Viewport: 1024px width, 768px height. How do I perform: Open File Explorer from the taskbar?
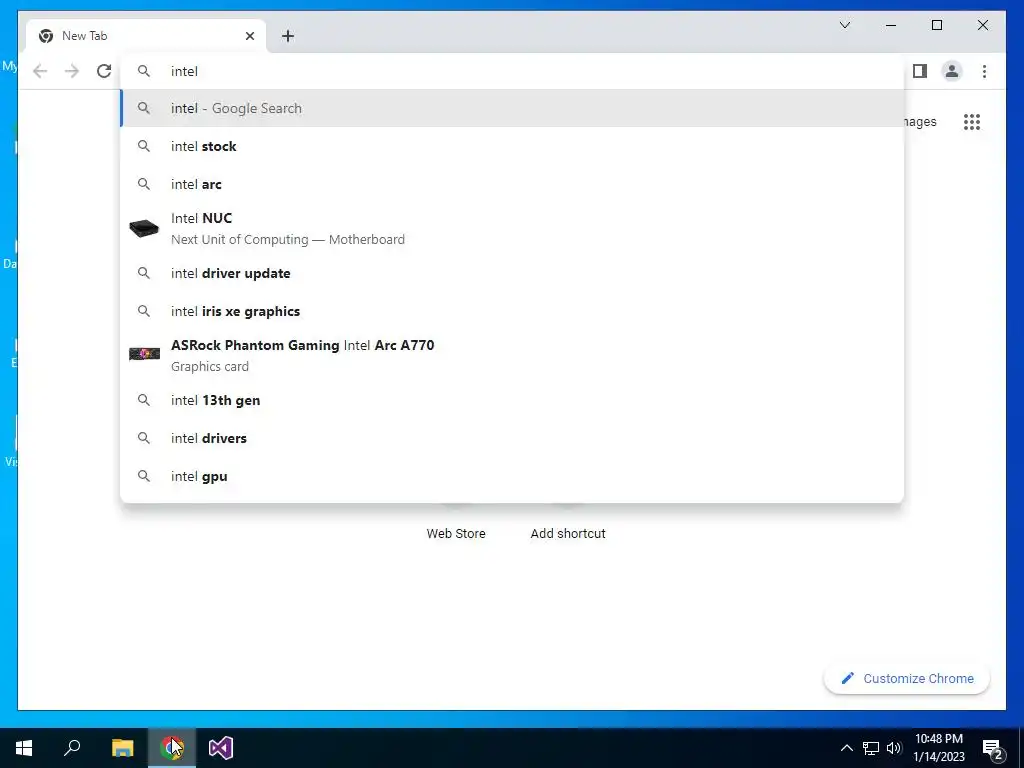[122, 748]
